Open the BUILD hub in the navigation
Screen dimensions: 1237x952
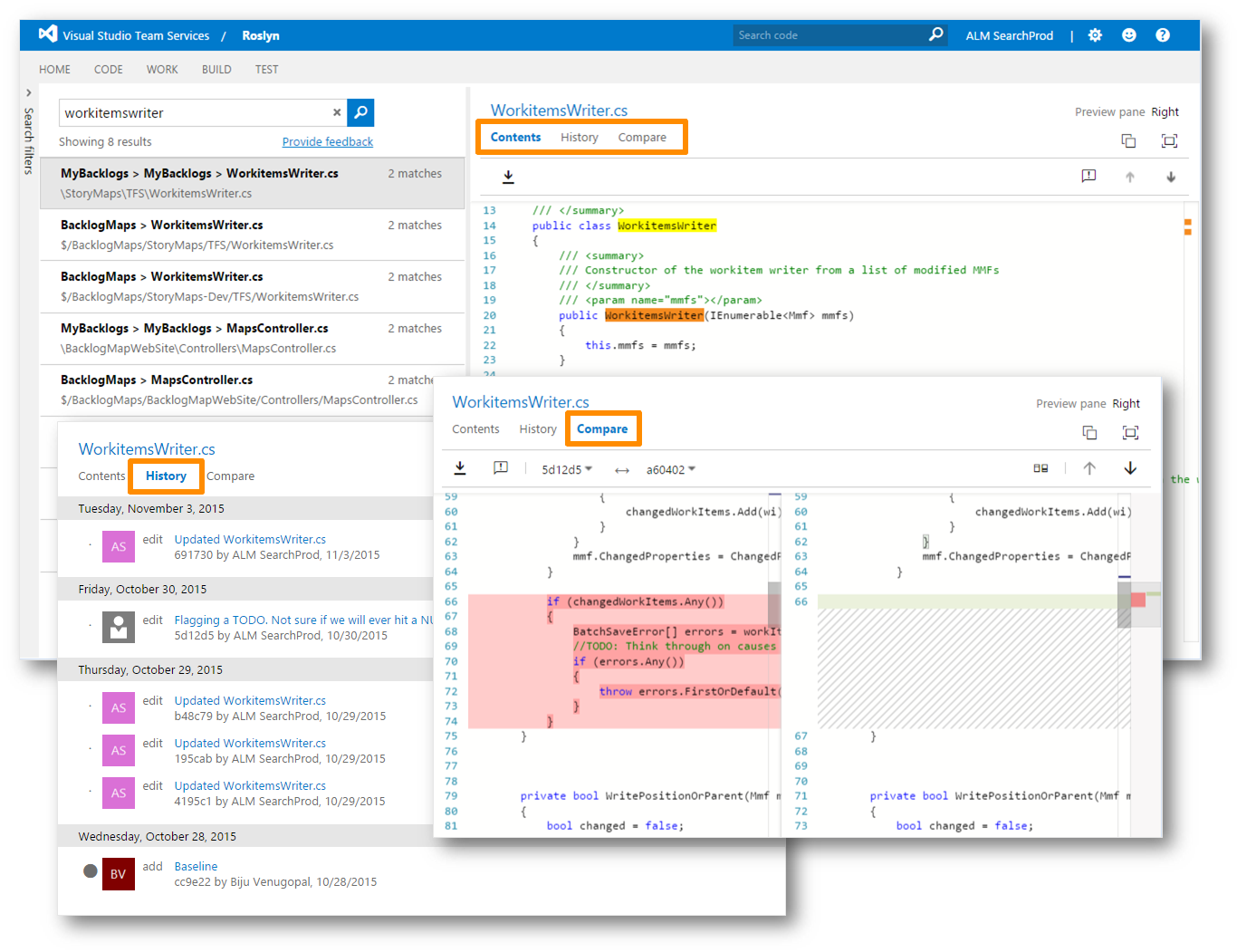pyautogui.click(x=216, y=69)
